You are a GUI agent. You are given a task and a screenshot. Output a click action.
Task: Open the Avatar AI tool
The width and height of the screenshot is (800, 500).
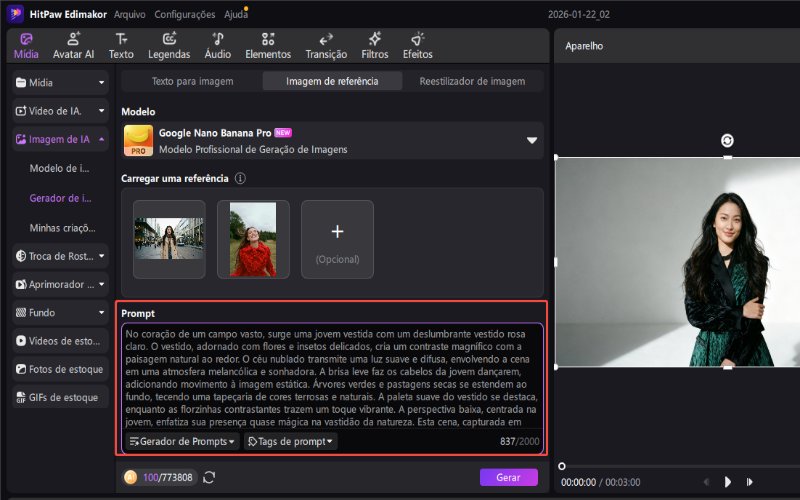[73, 46]
